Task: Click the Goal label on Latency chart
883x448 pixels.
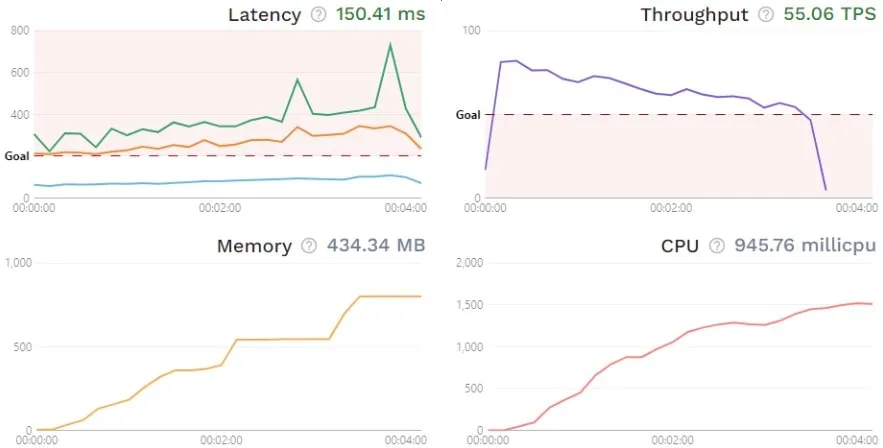Action: point(17,156)
